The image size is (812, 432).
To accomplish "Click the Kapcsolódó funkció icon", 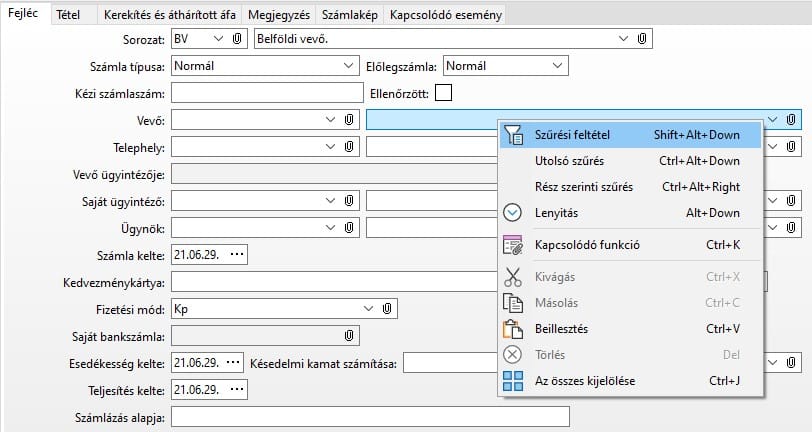I will tap(513, 245).
